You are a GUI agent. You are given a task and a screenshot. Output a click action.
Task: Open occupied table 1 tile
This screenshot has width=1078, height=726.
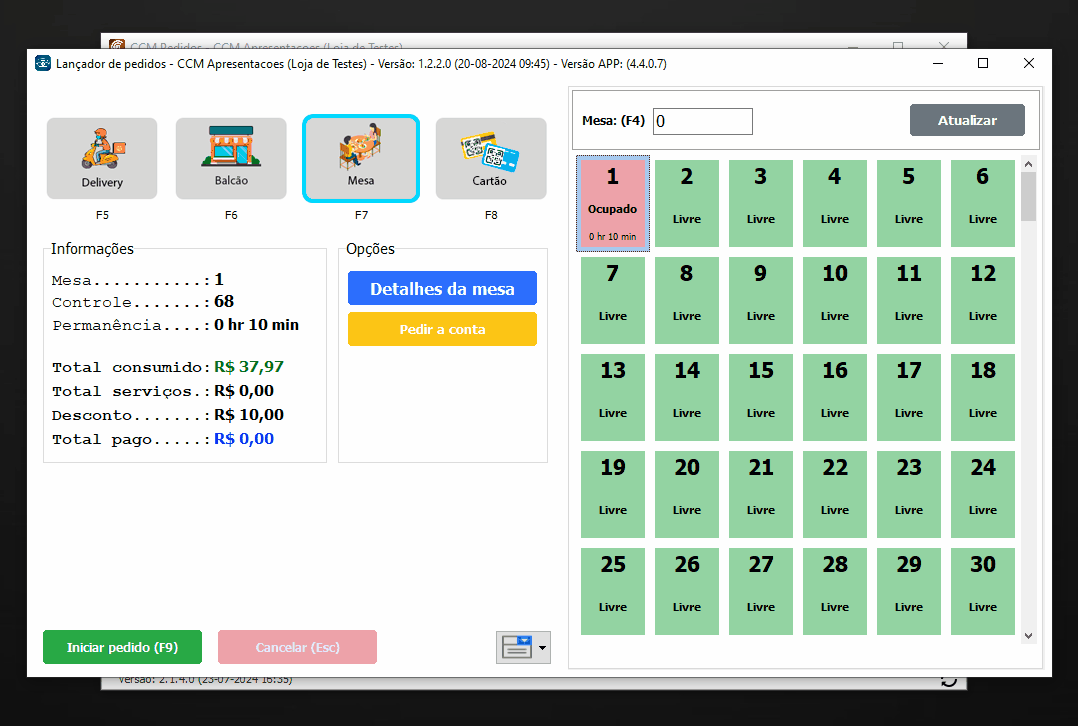(613, 203)
